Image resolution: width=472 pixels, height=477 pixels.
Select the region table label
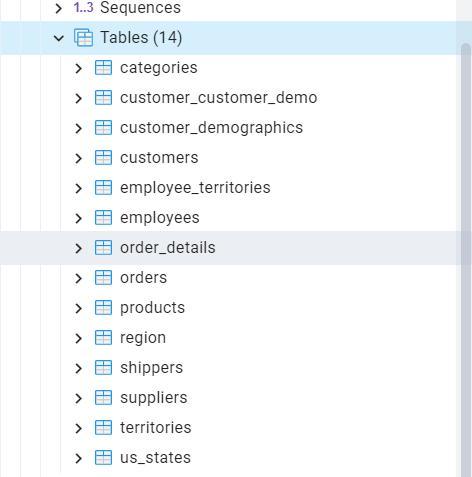[143, 338]
